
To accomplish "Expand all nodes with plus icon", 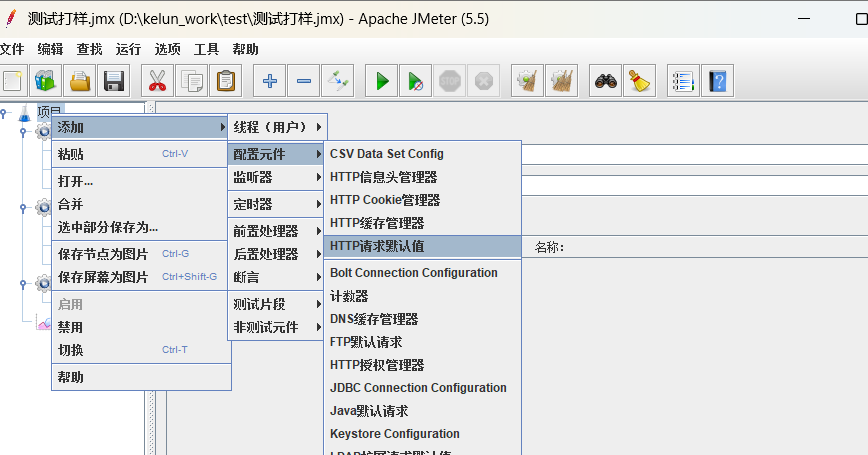I will click(x=270, y=81).
